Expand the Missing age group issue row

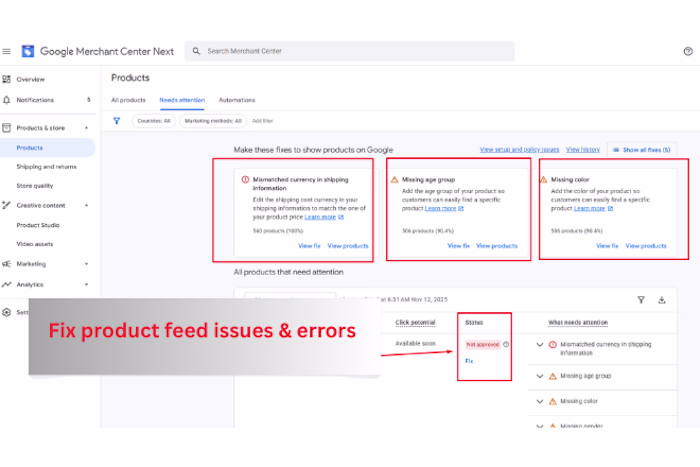(x=540, y=376)
